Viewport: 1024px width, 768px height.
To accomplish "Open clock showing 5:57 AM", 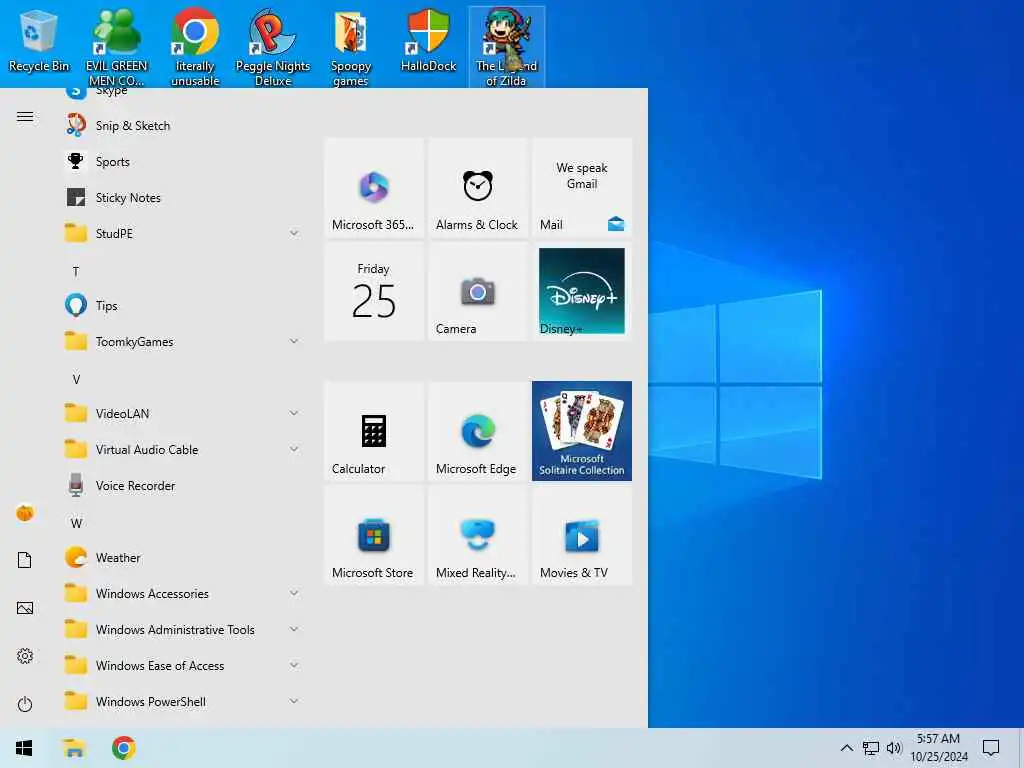I will pos(938,748).
